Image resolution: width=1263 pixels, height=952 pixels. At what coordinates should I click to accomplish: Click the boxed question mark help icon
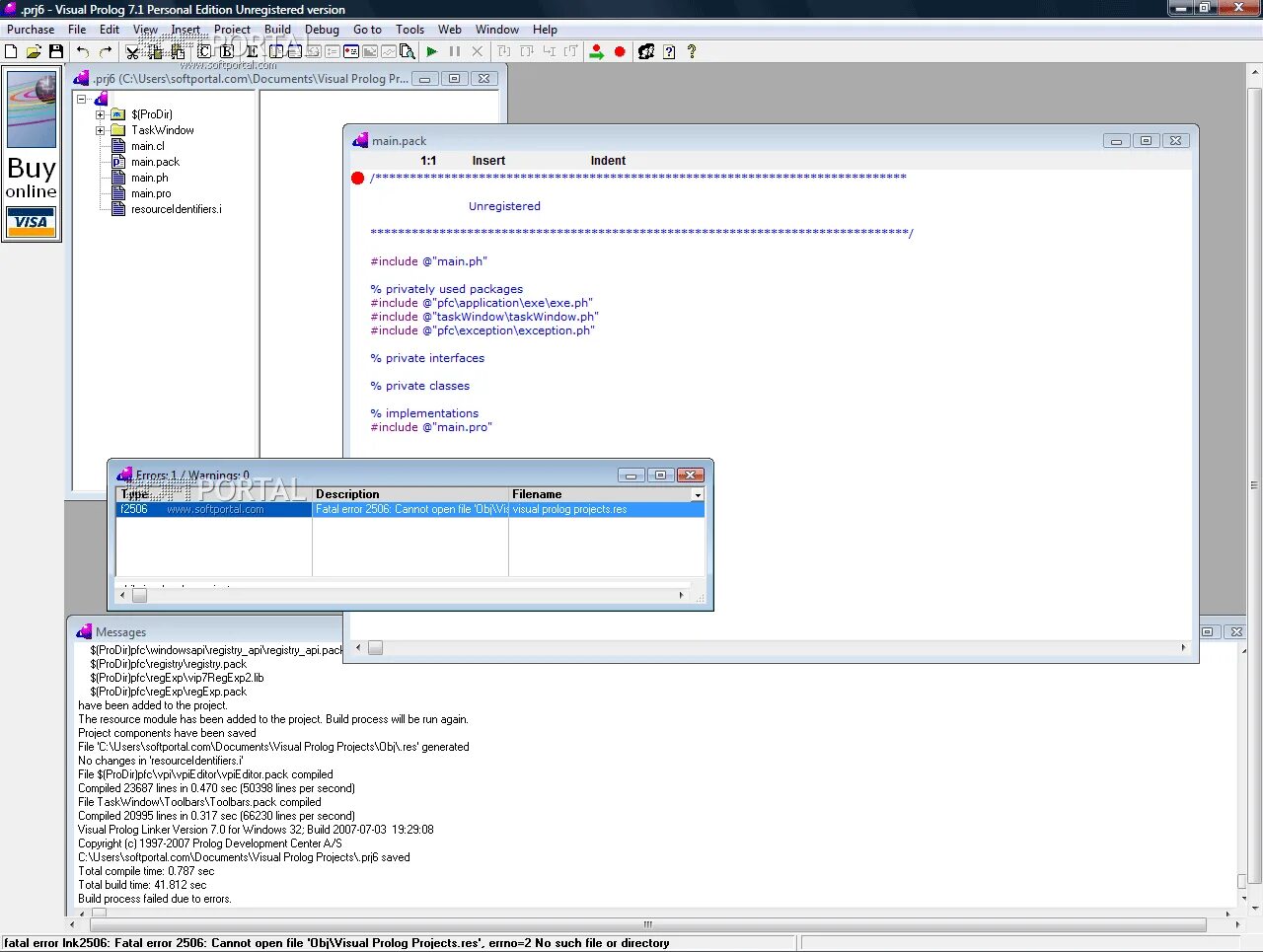(669, 51)
